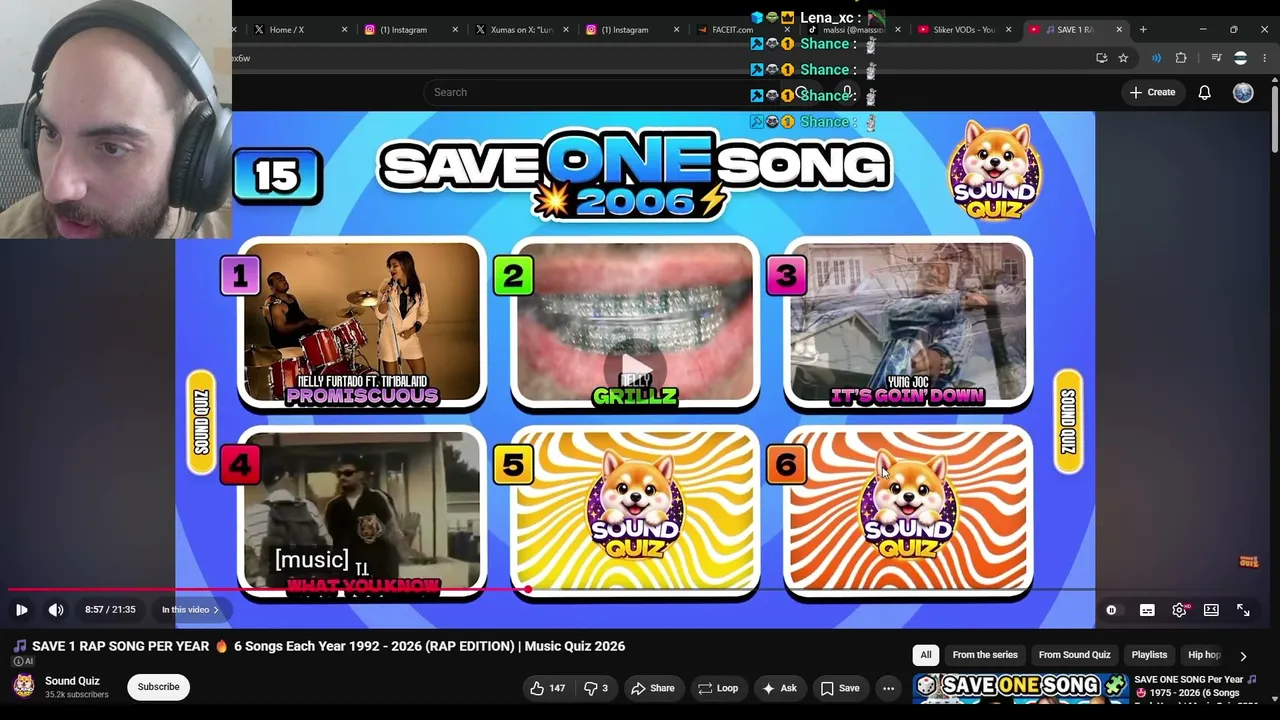Select the 'Hip hop' chip
The width and height of the screenshot is (1280, 720).
click(1204, 655)
